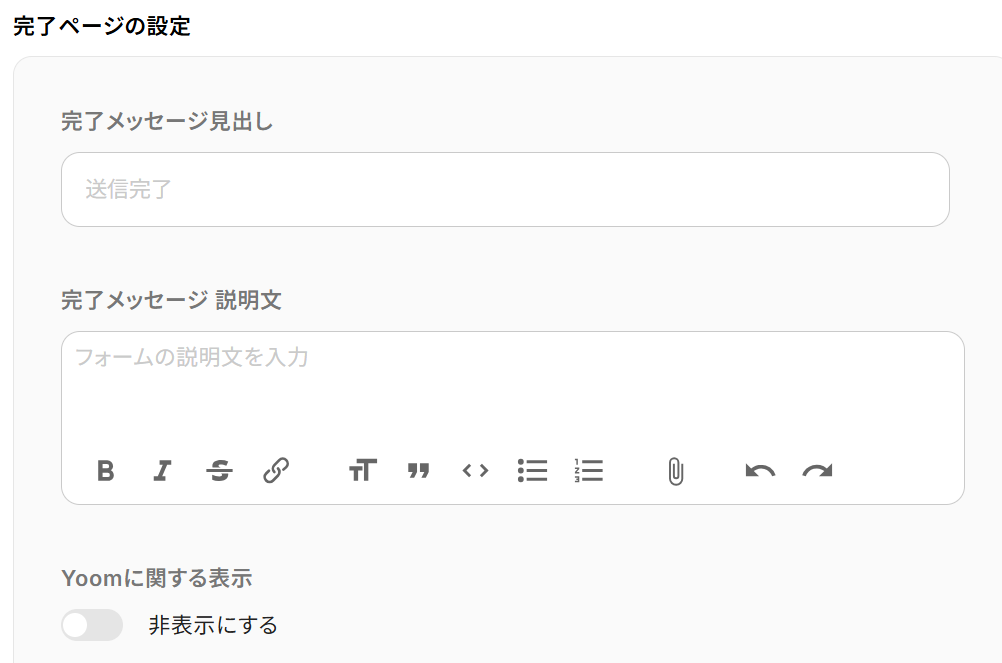The width and height of the screenshot is (1002, 663).
Task: Click the 完了メッセージ 説明文 field label
Action: 171,300
